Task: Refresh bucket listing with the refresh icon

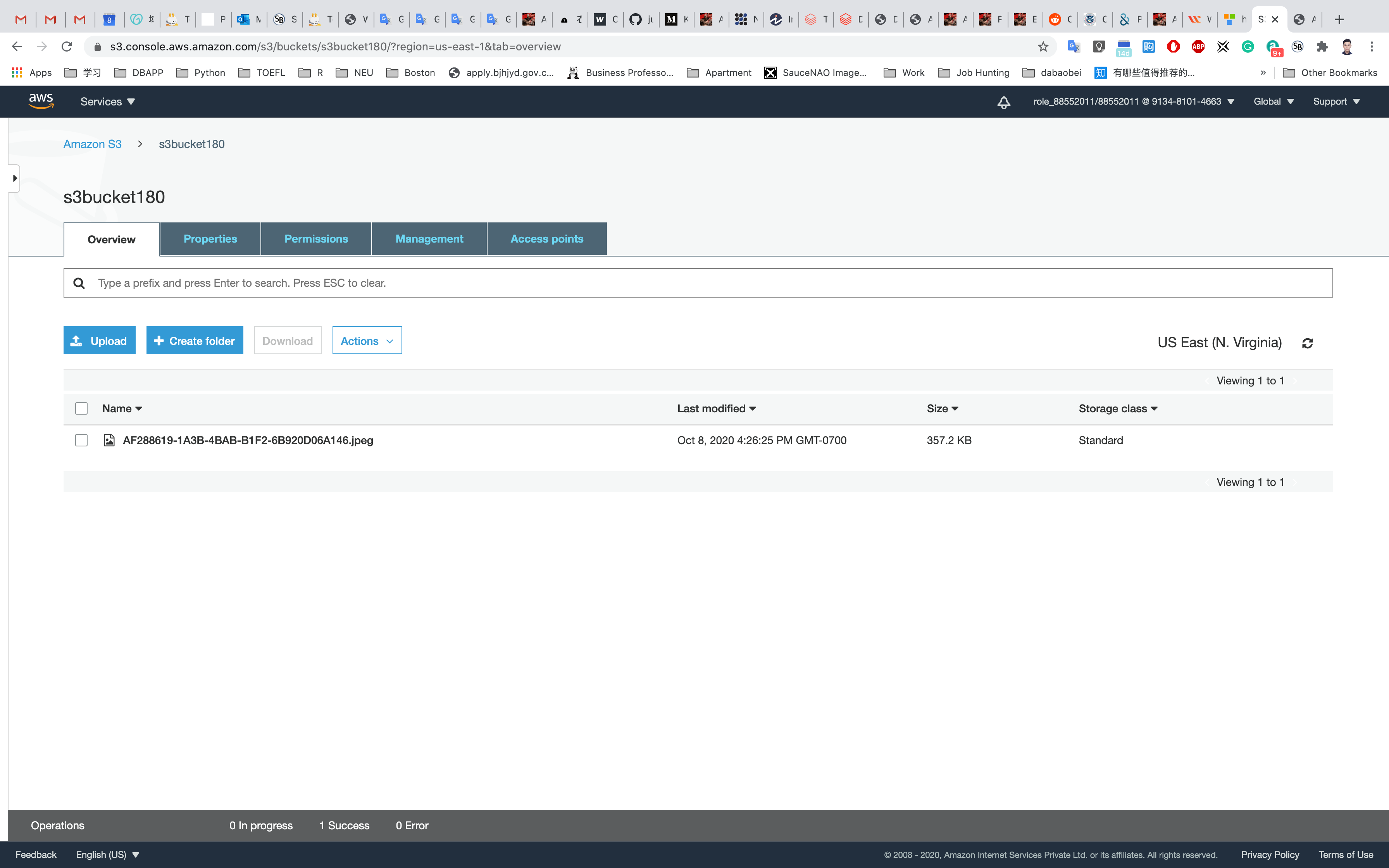Action: point(1308,343)
